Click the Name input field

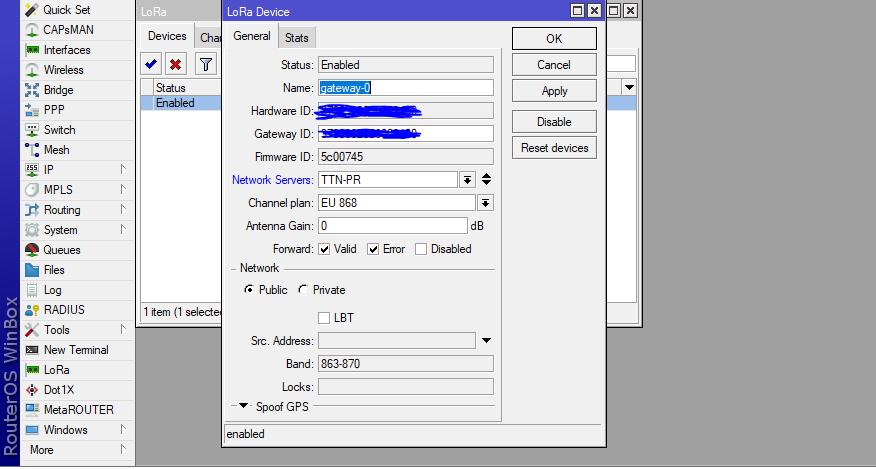coord(406,88)
